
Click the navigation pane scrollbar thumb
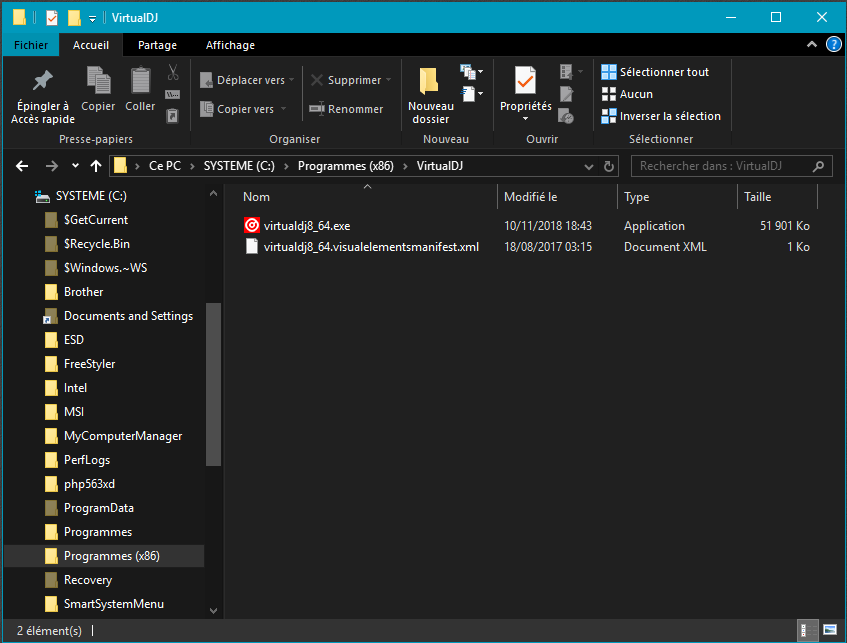(x=213, y=384)
